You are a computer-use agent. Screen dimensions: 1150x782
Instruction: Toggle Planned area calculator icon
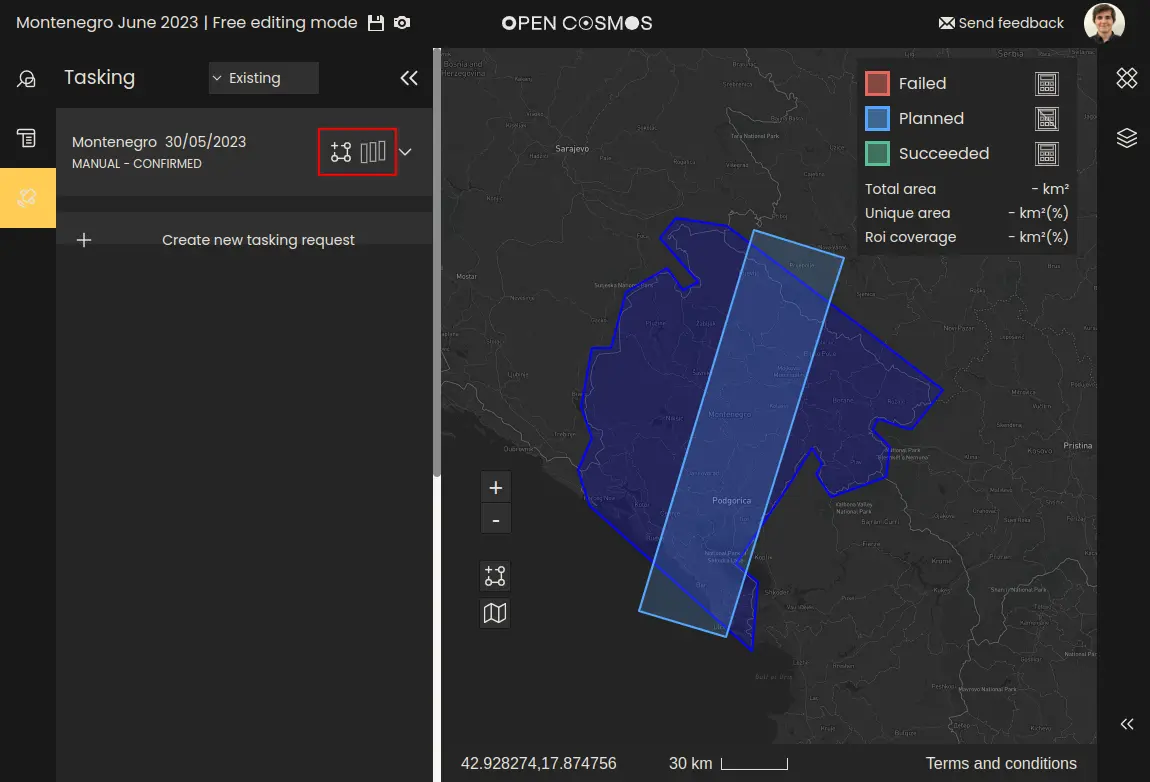(x=1046, y=119)
